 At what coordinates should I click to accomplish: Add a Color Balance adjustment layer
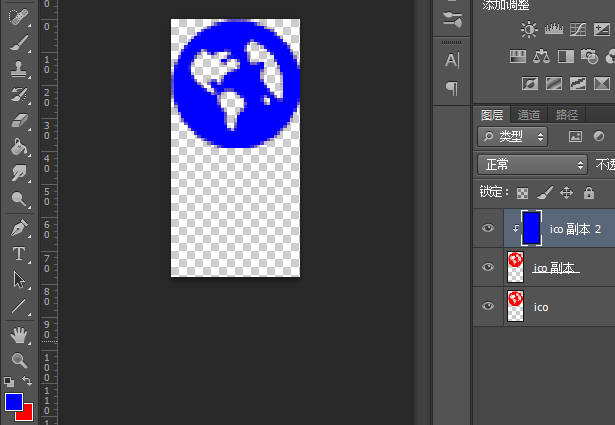click(x=541, y=56)
